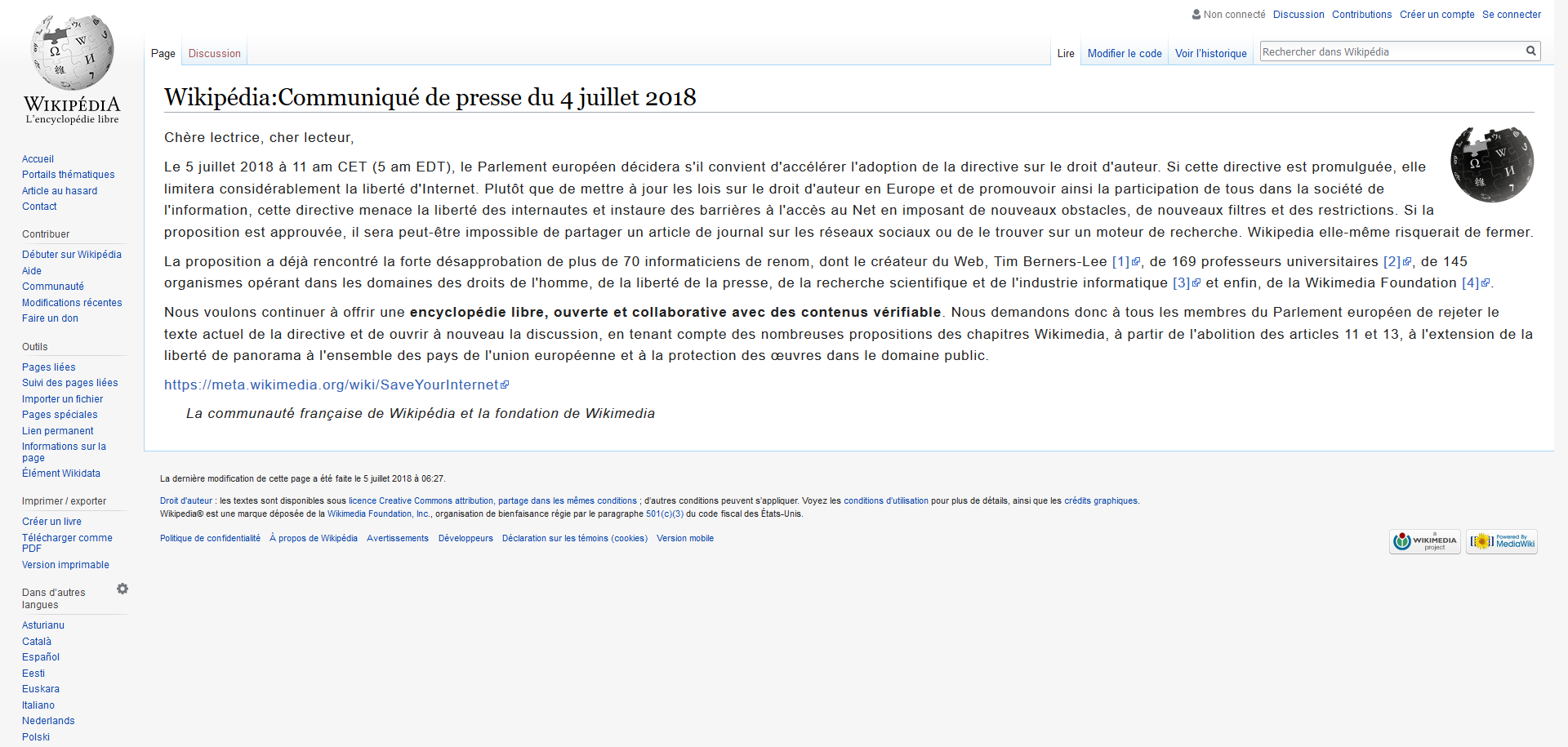The image size is (1568, 747).
Task: Open the Aide link
Action: coord(32,271)
